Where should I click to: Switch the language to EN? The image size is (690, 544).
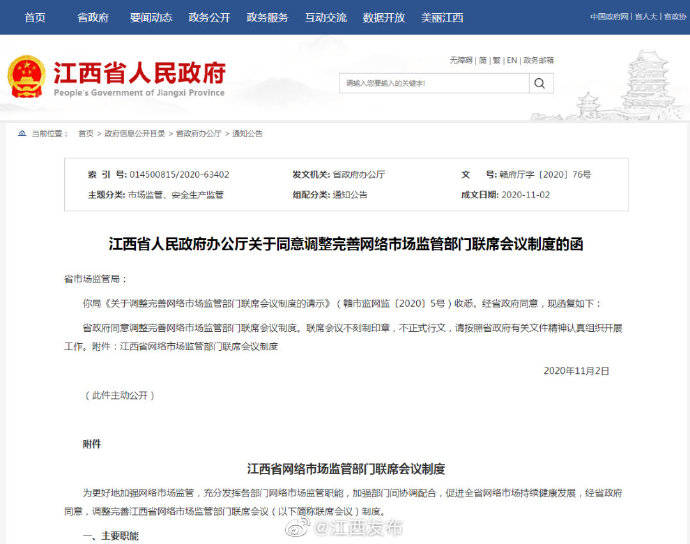[x=512, y=60]
